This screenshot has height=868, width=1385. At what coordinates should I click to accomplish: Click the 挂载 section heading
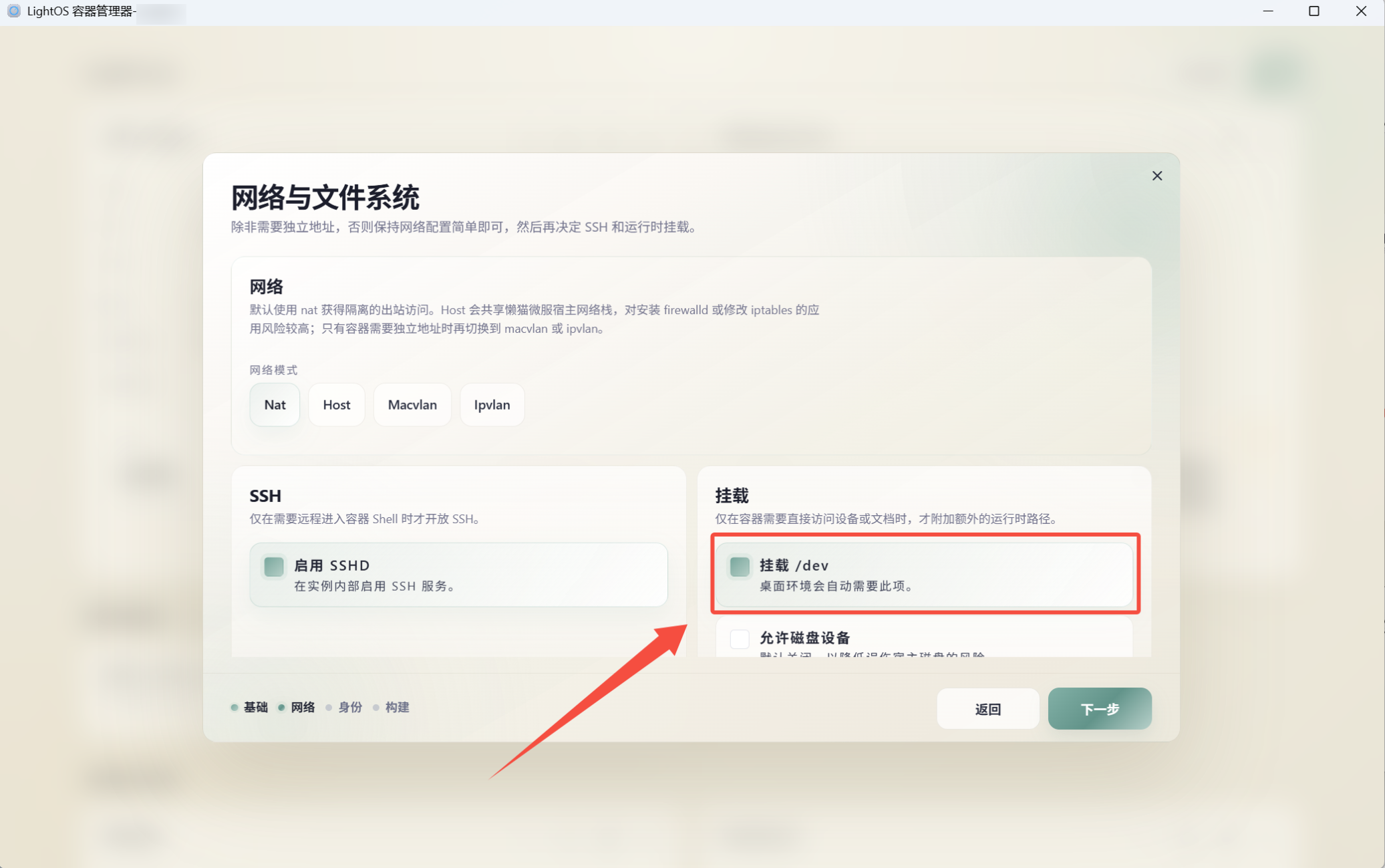pos(732,496)
